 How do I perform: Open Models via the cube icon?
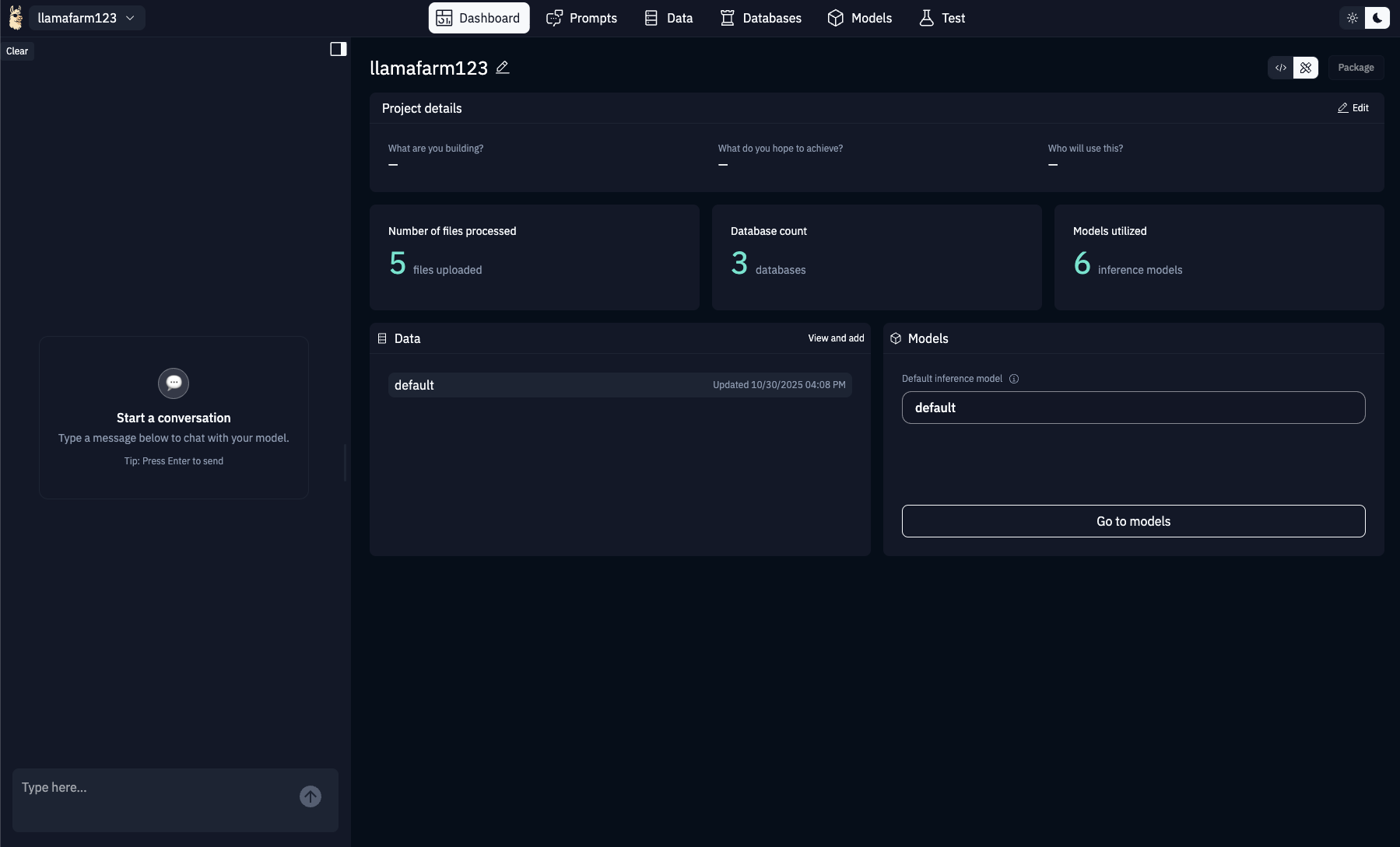coord(835,17)
